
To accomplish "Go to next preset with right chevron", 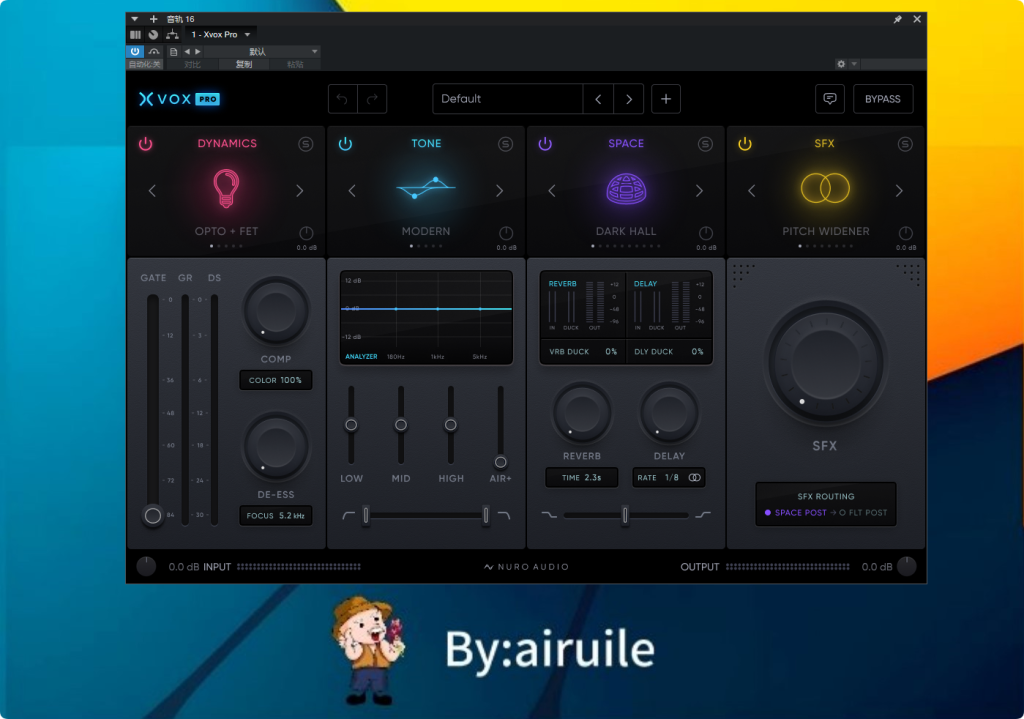I will pos(629,99).
